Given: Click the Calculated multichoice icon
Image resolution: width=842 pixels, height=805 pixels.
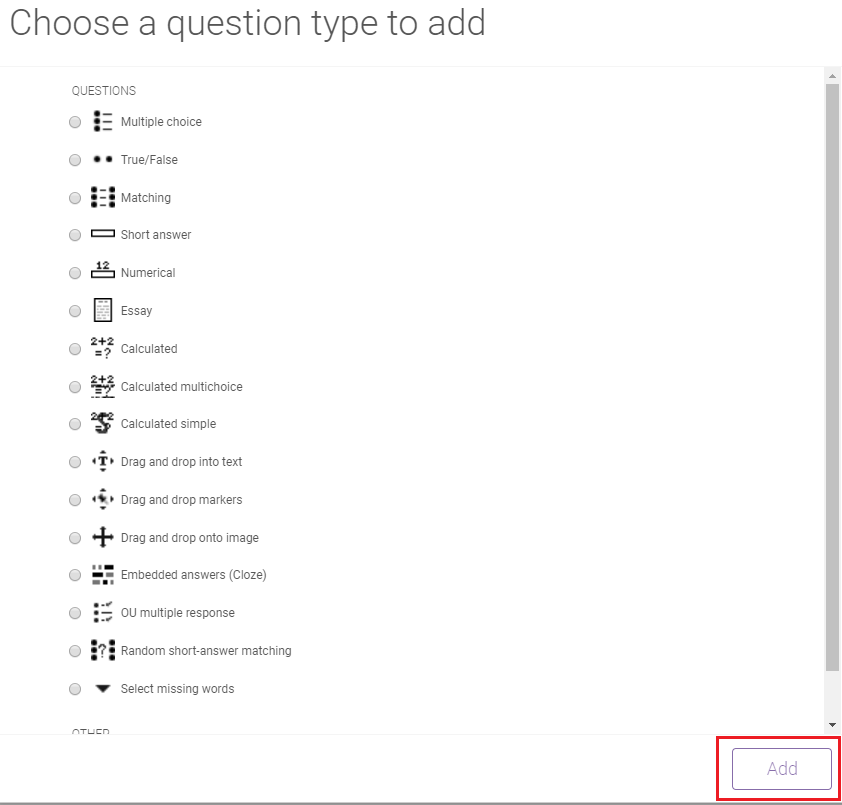Looking at the screenshot, I should click(x=102, y=386).
